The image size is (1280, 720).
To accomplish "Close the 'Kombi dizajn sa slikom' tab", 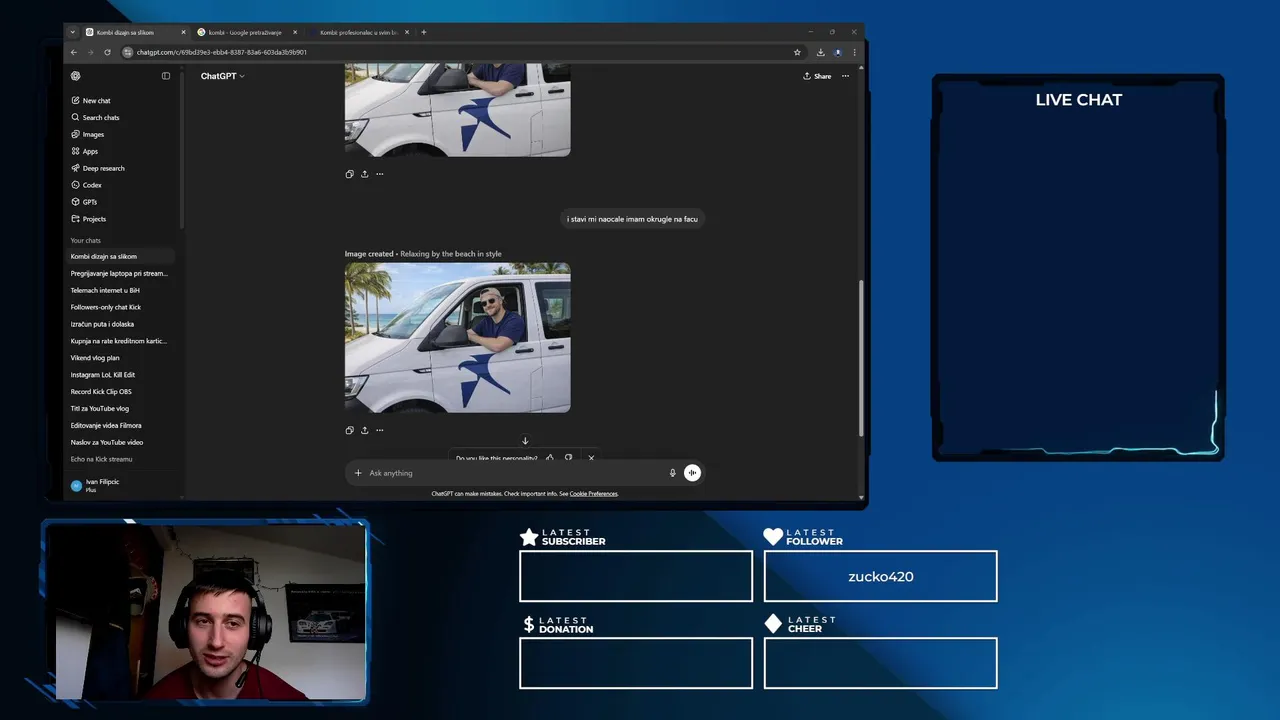I will 183,32.
